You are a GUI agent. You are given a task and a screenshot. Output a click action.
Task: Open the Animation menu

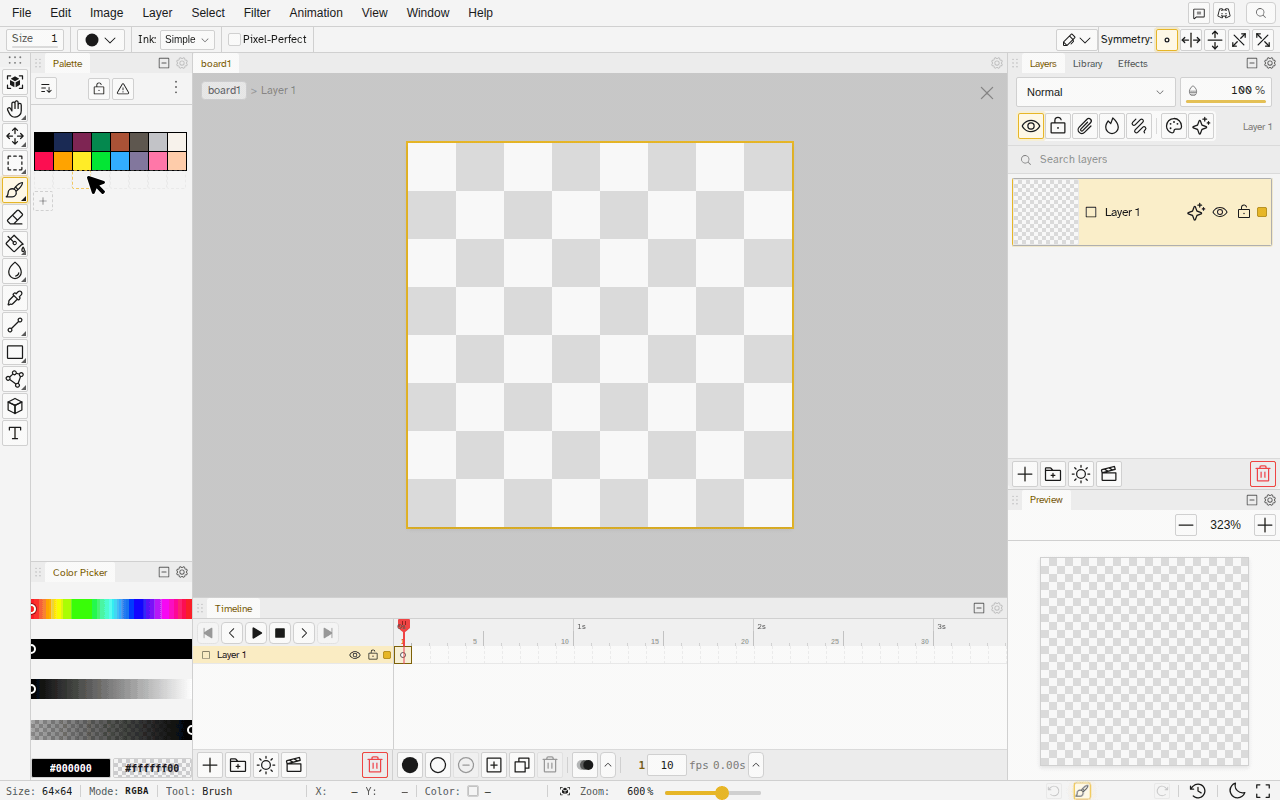[x=316, y=13]
